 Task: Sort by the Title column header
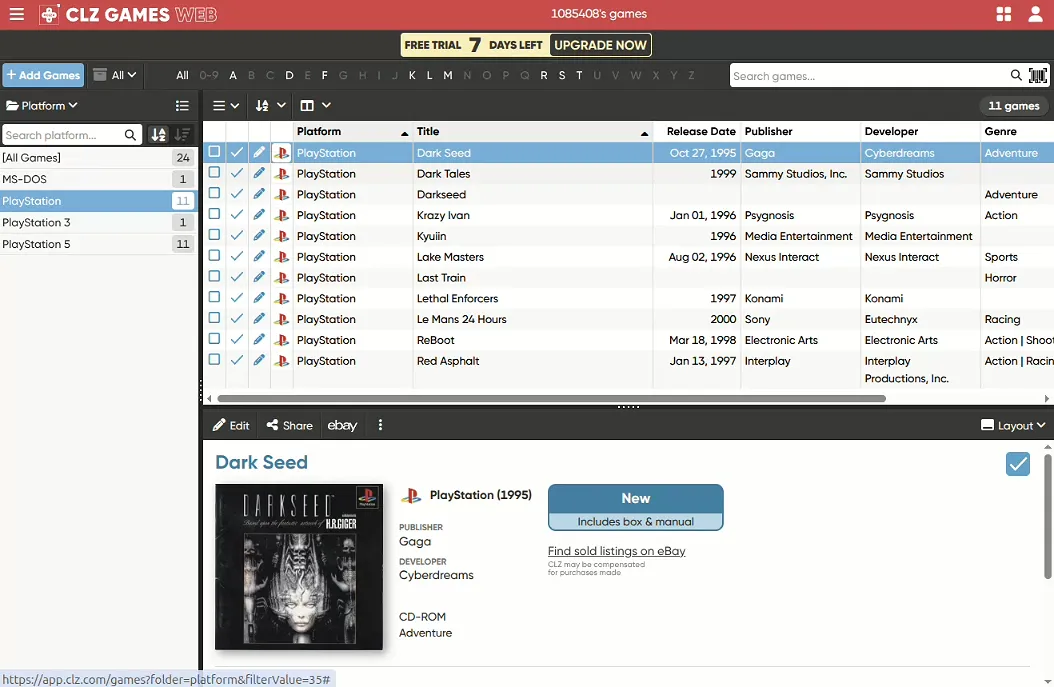click(532, 131)
